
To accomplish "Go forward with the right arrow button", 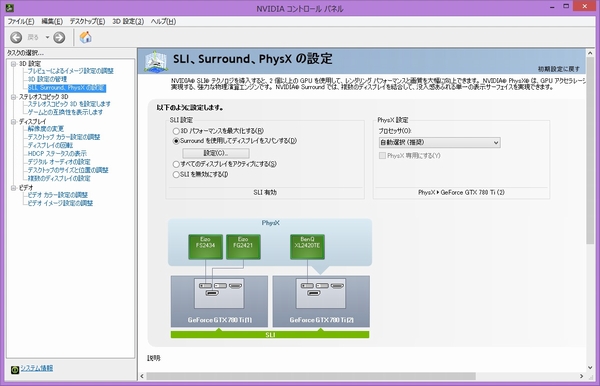I will coord(59,37).
